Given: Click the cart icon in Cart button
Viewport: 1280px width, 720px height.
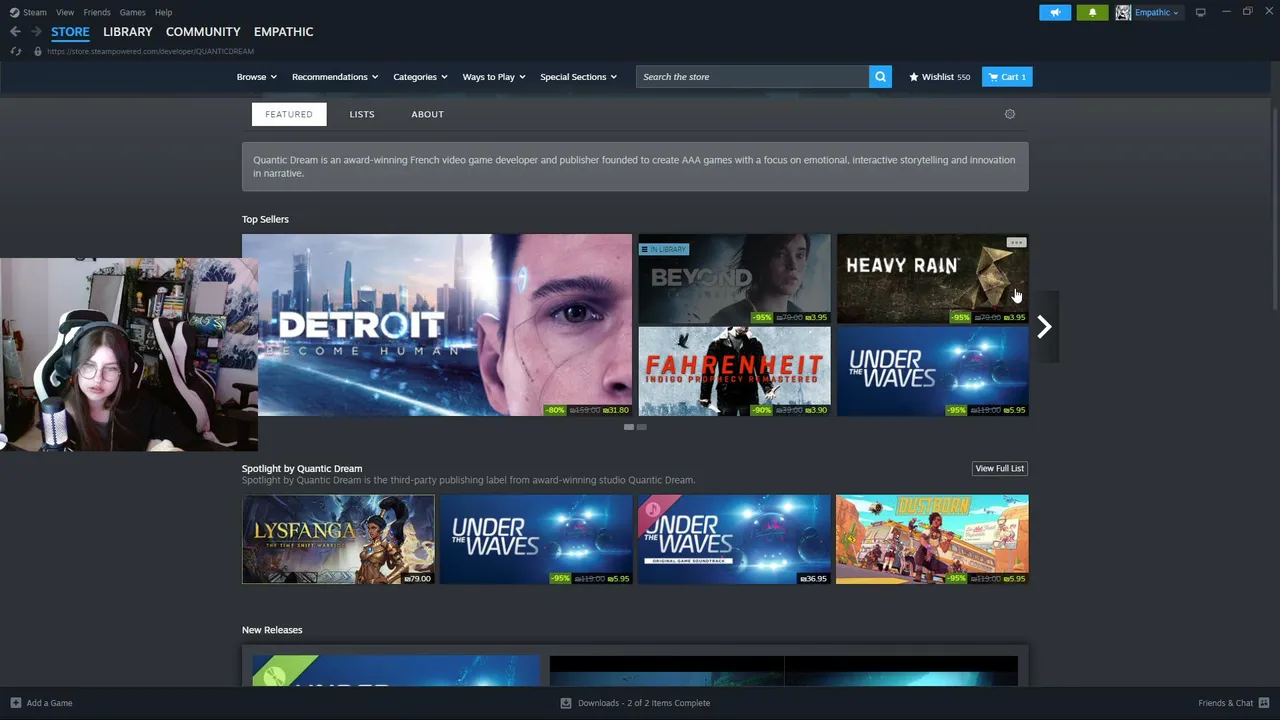Looking at the screenshot, I should coord(993,77).
